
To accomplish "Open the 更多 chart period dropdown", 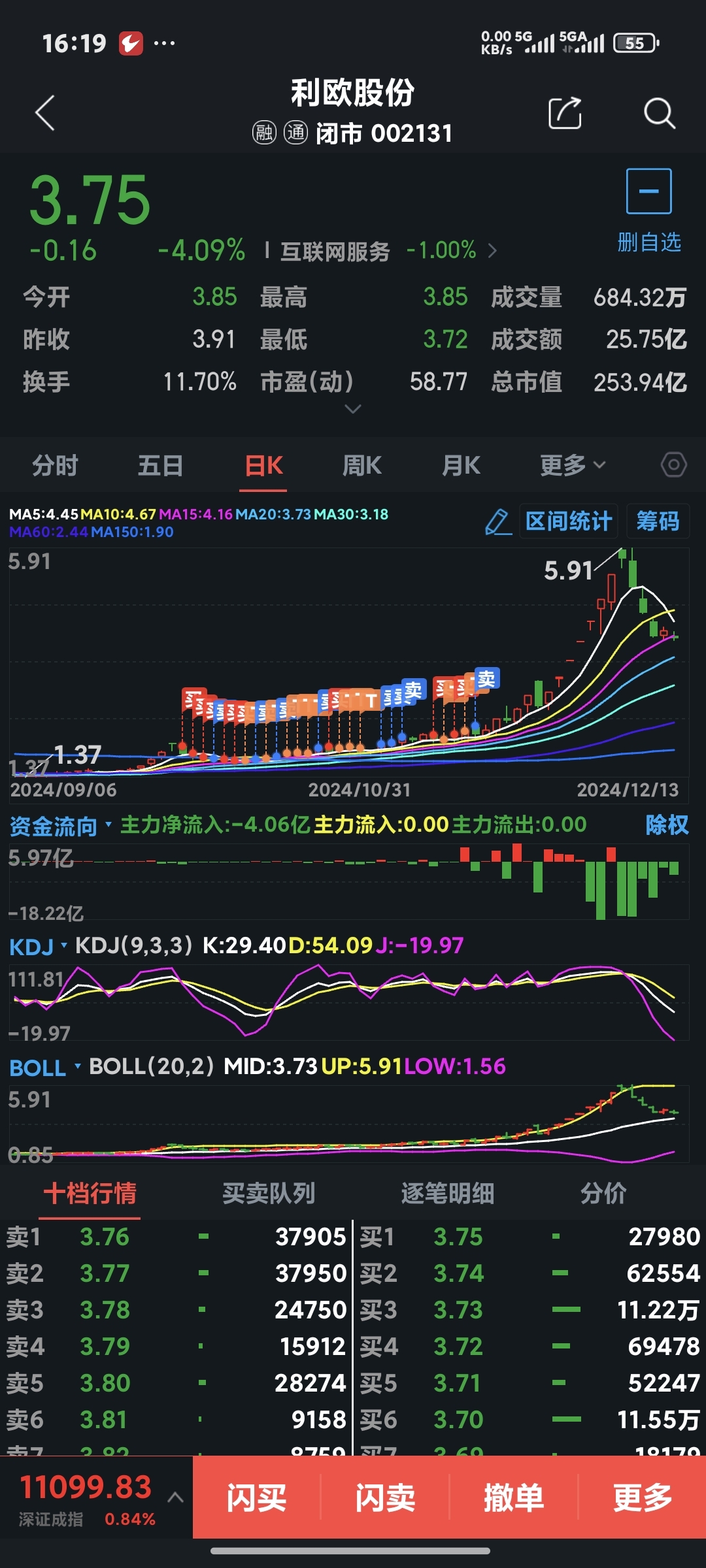I will [573, 465].
